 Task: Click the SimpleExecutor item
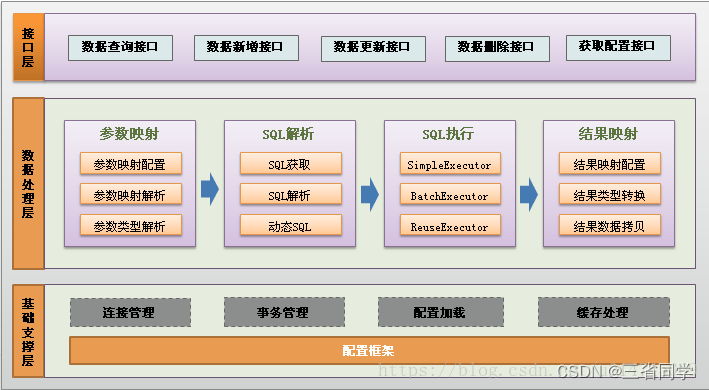(450, 164)
